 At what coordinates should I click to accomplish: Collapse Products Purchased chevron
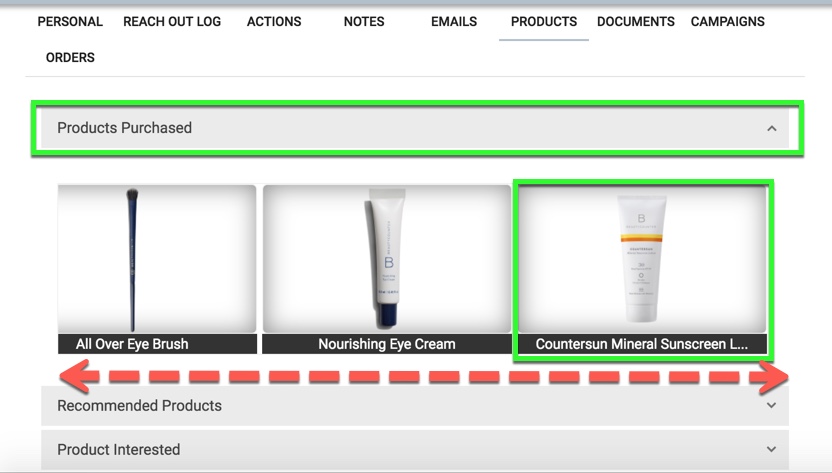tap(772, 128)
